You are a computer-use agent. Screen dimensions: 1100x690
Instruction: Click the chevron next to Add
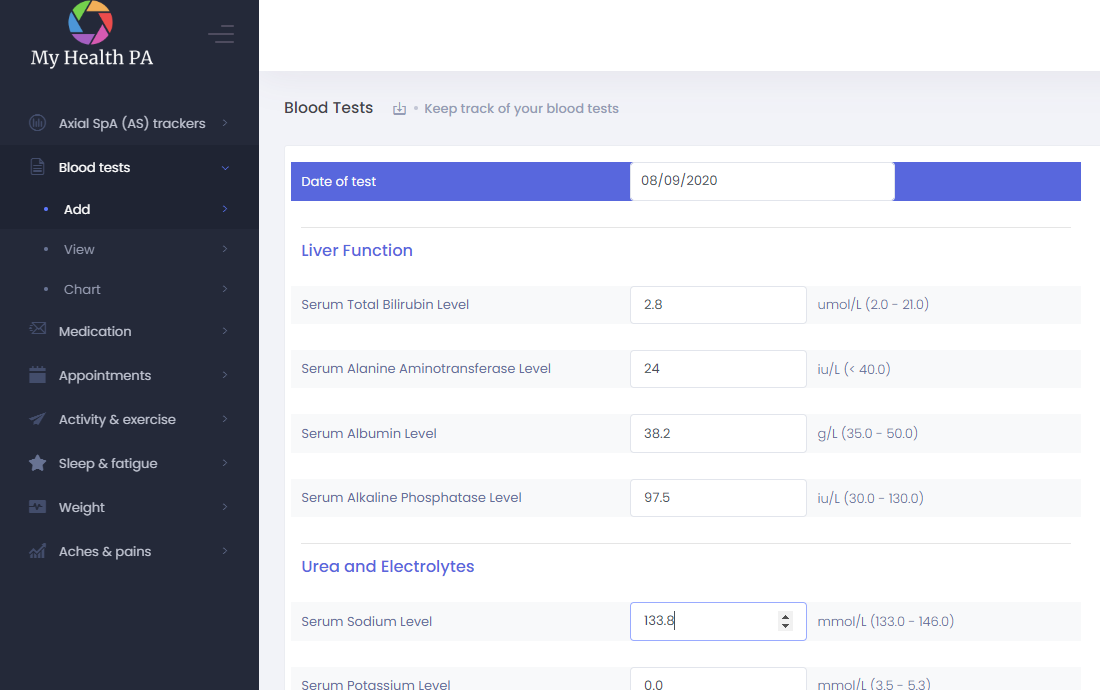[225, 209]
